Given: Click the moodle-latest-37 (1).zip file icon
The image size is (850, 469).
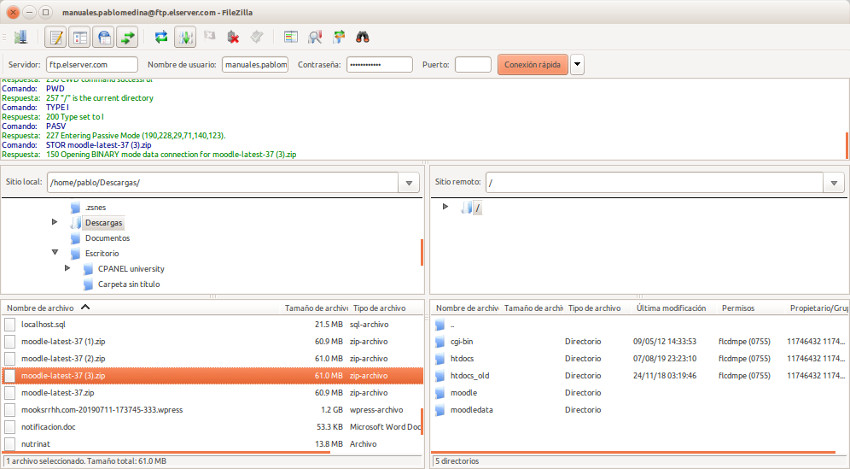Looking at the screenshot, I should (x=10, y=342).
